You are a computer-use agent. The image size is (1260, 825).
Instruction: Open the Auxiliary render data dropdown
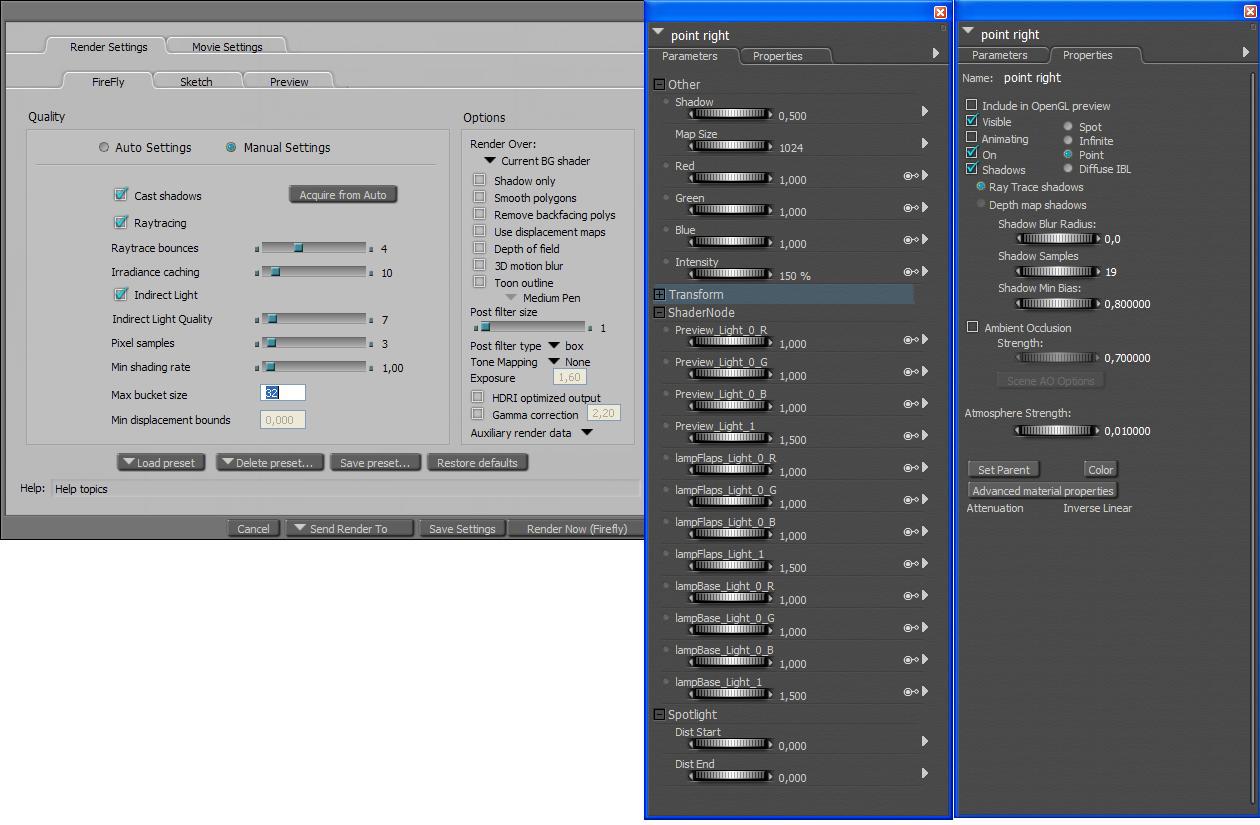(587, 433)
